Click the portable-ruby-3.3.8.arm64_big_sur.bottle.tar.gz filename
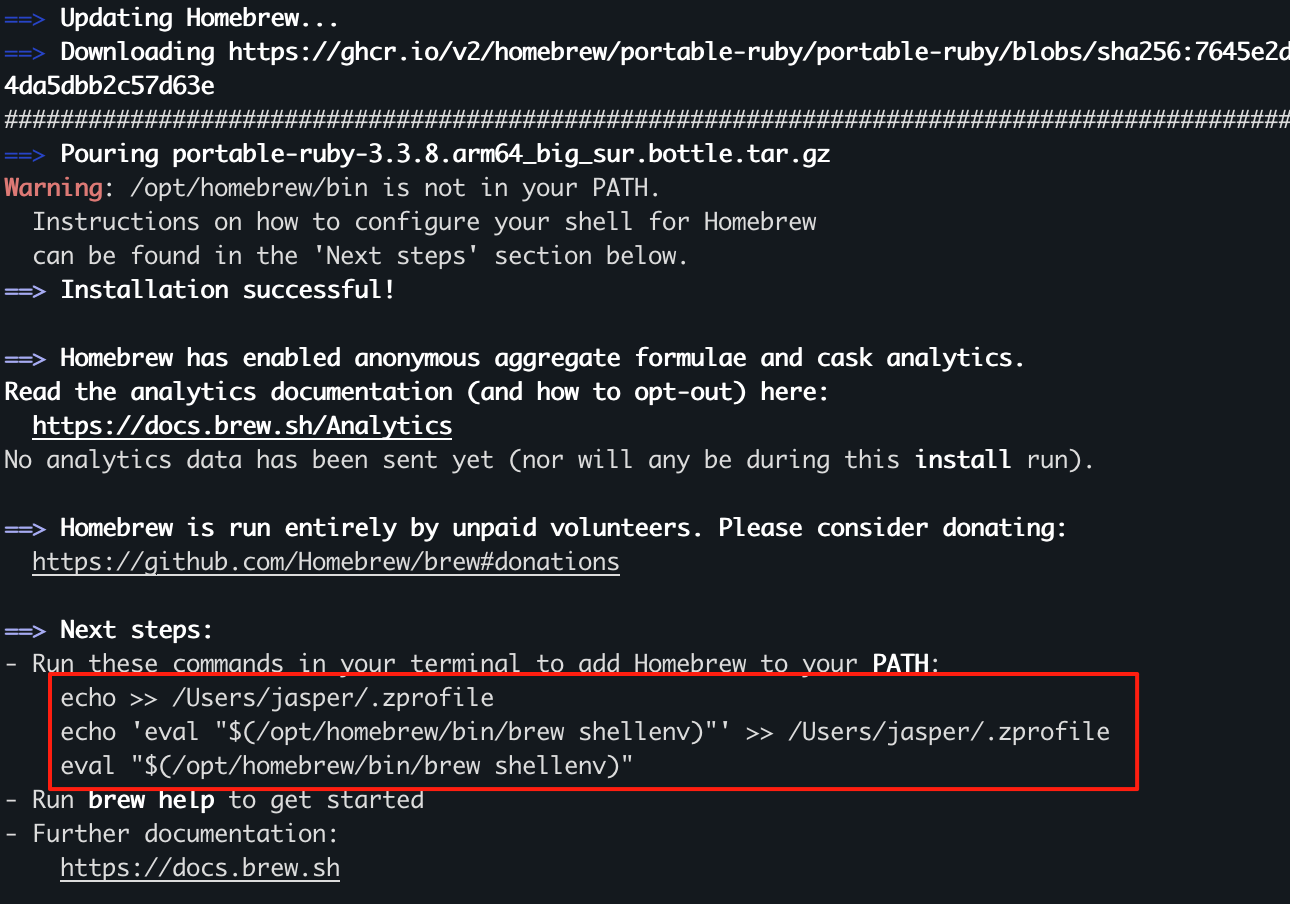 pyautogui.click(x=501, y=154)
